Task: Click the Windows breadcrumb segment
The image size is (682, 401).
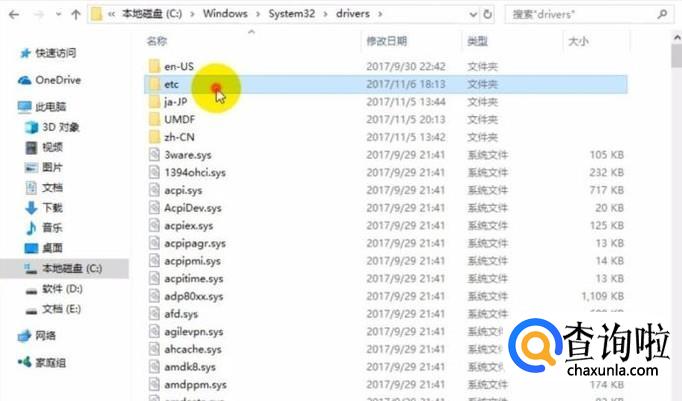Action: (x=225, y=14)
